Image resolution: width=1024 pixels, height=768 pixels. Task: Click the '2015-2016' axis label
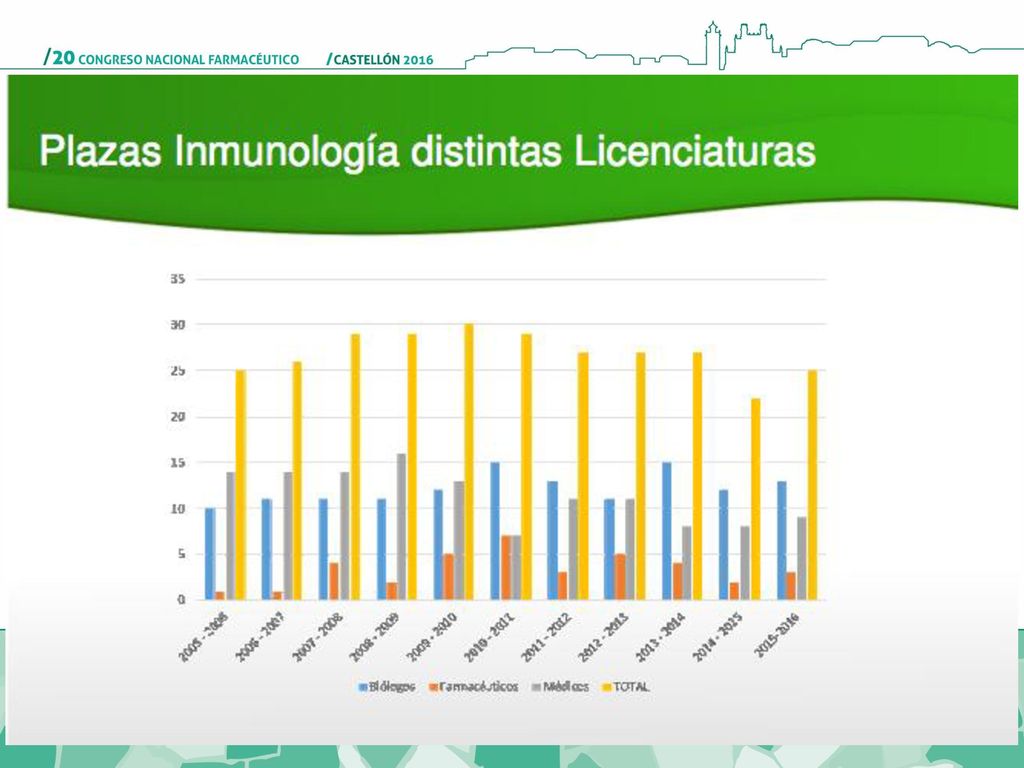(x=776, y=635)
